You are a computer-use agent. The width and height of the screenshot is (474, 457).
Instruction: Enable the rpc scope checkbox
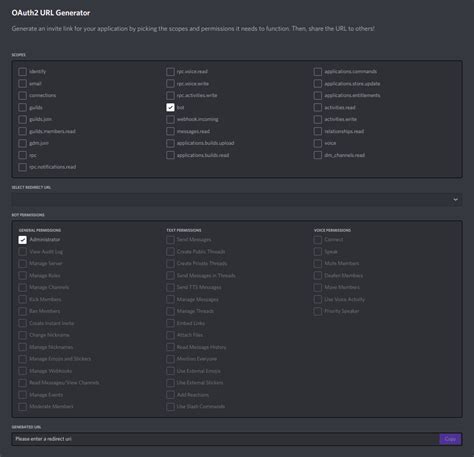(22, 155)
